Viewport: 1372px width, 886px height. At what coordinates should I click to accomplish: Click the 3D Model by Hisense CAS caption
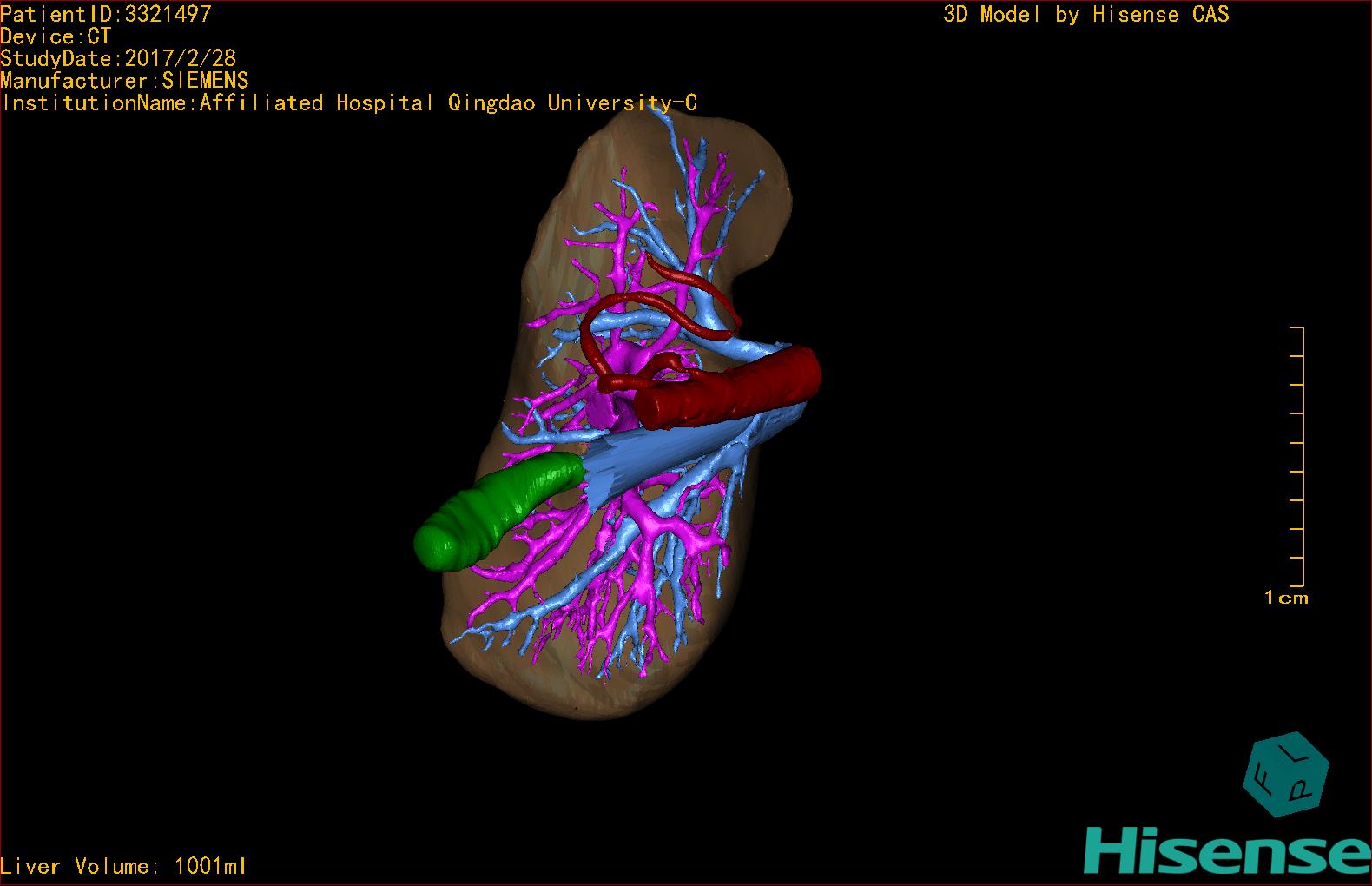pyautogui.click(x=1086, y=15)
